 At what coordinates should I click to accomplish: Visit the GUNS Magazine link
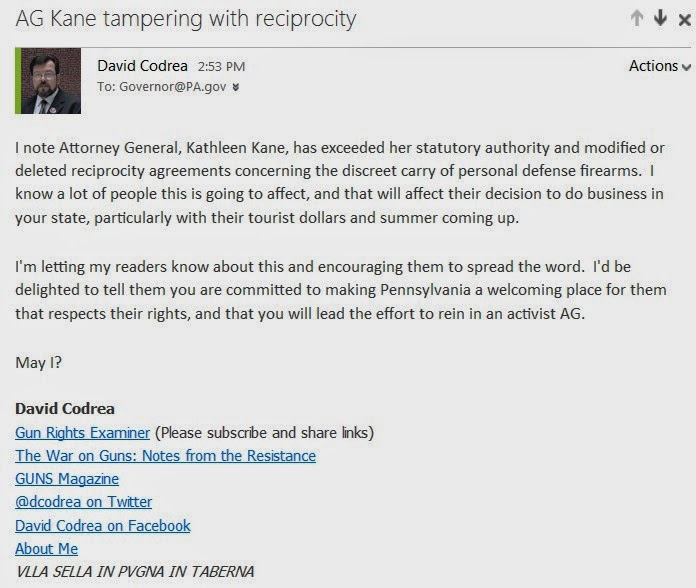tap(67, 479)
